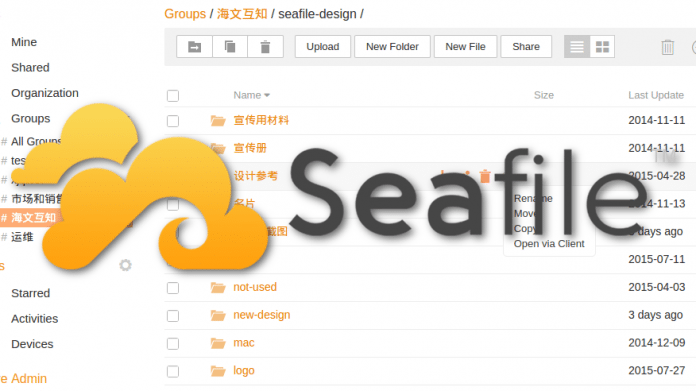
Task: Click the 2014-12-09 date for mac
Action: [657, 343]
